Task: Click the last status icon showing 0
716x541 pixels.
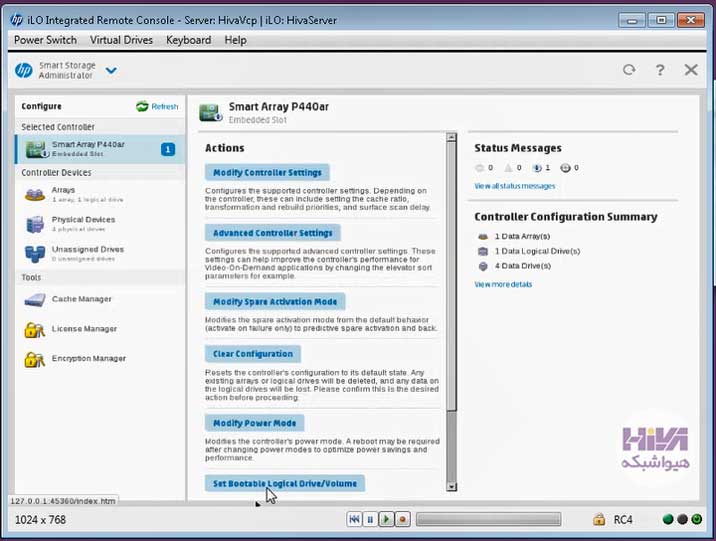Action: click(565, 168)
